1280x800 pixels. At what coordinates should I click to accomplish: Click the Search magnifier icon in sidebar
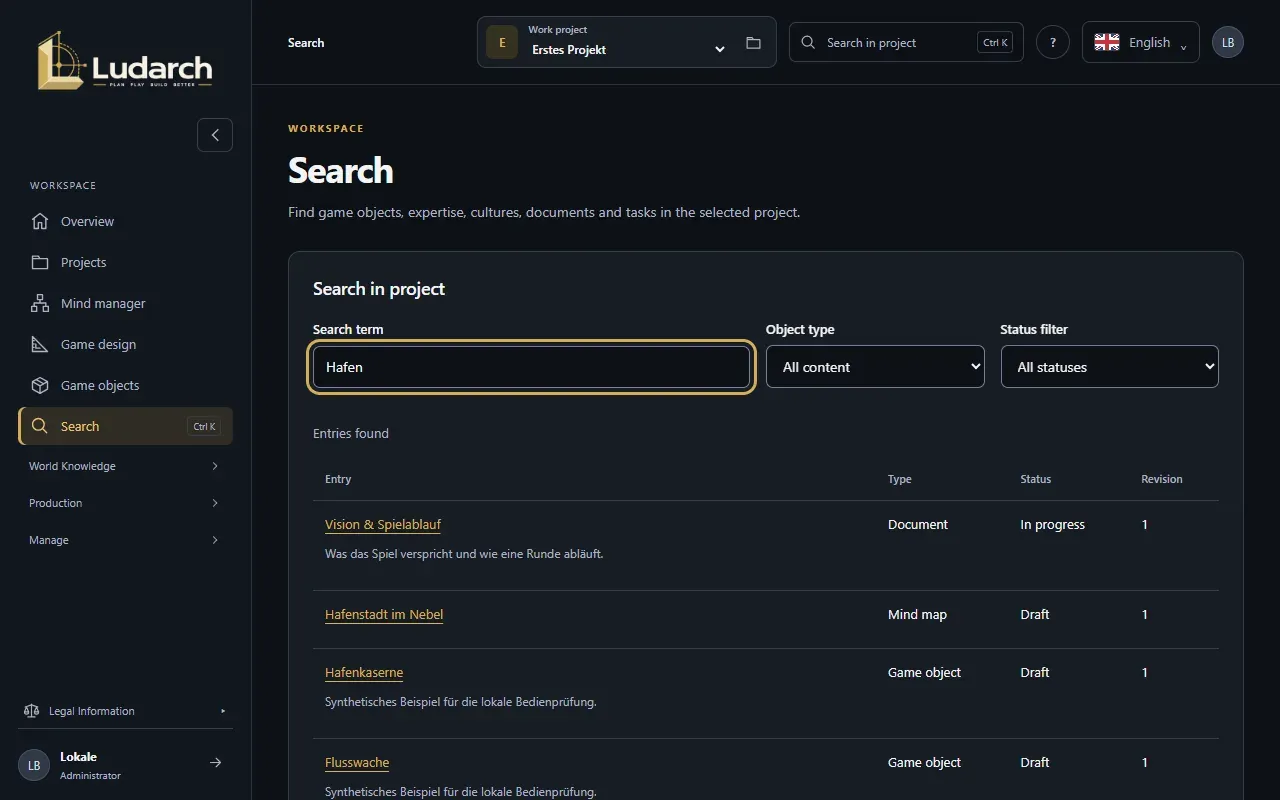[x=40, y=426]
